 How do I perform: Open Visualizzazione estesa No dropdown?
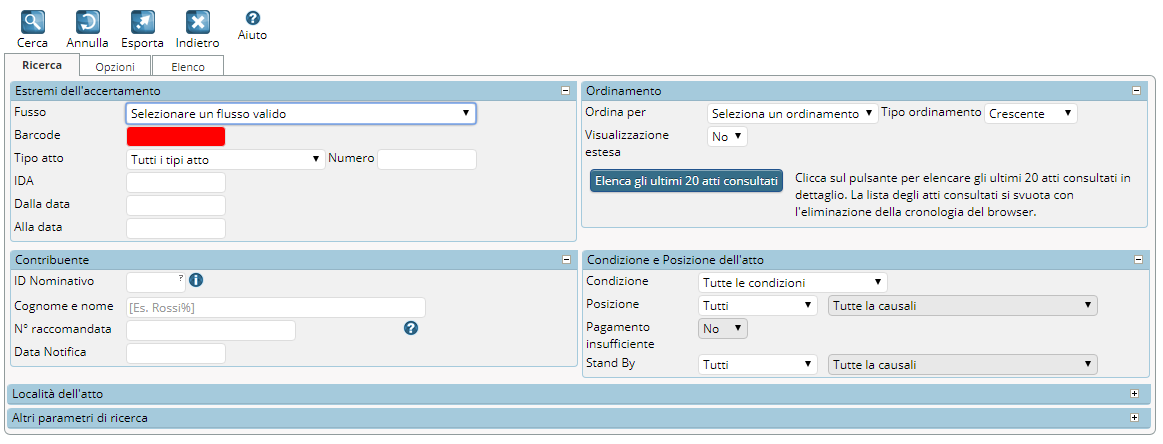click(726, 136)
